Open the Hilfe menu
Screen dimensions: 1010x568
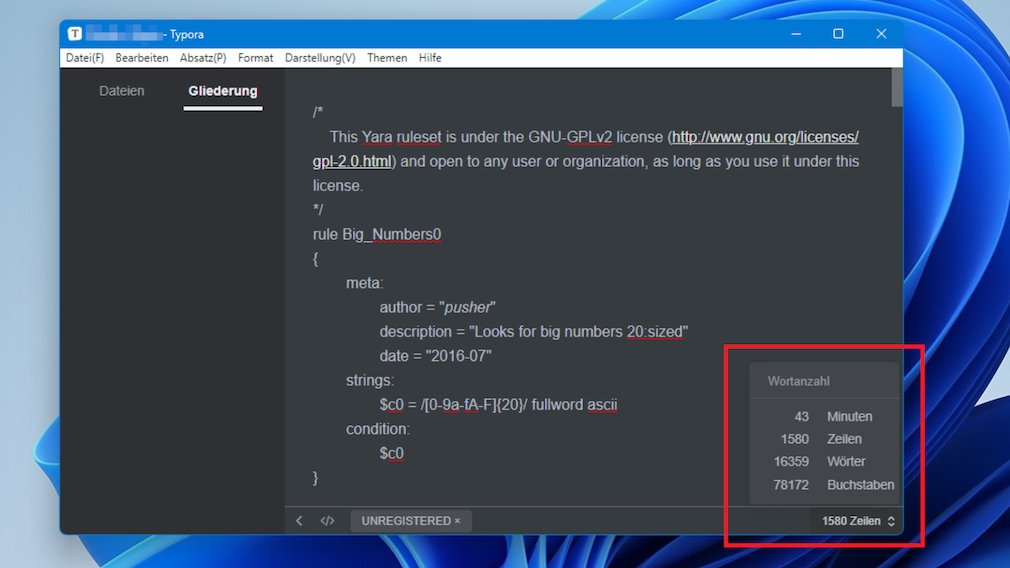pos(430,58)
